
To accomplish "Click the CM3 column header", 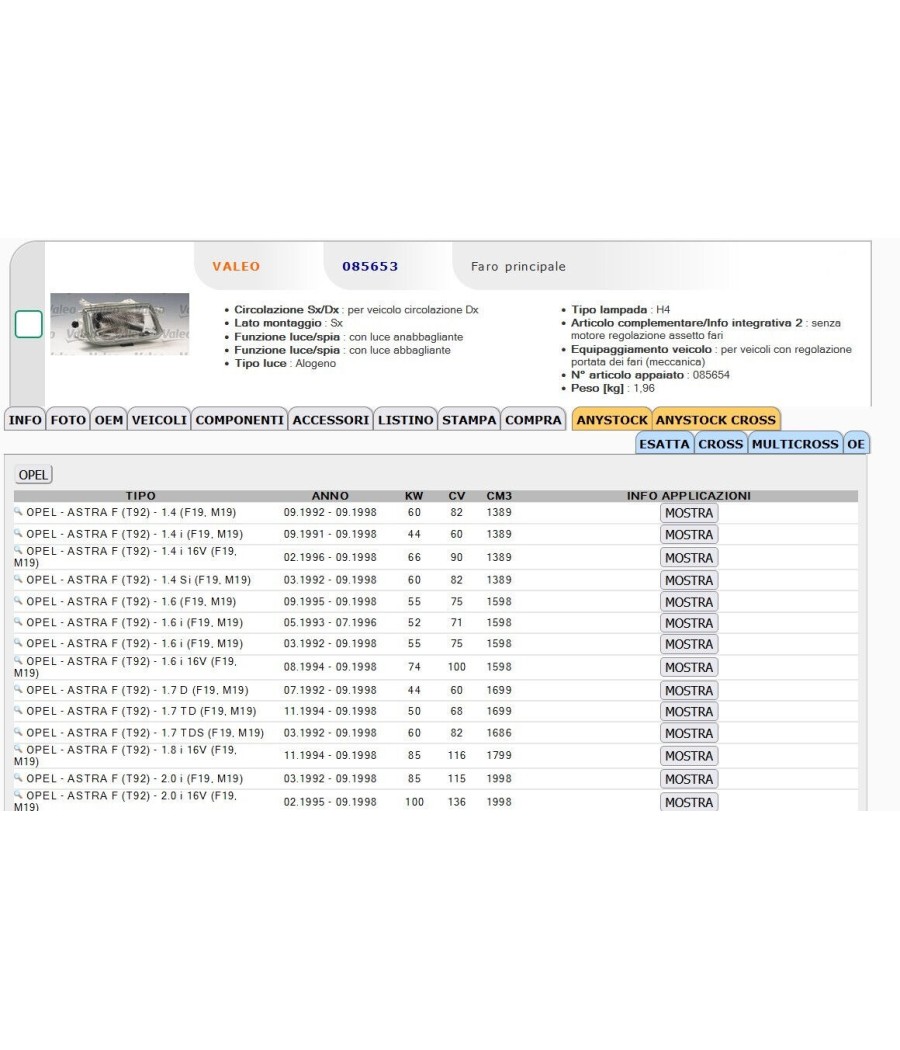I will pos(499,496).
